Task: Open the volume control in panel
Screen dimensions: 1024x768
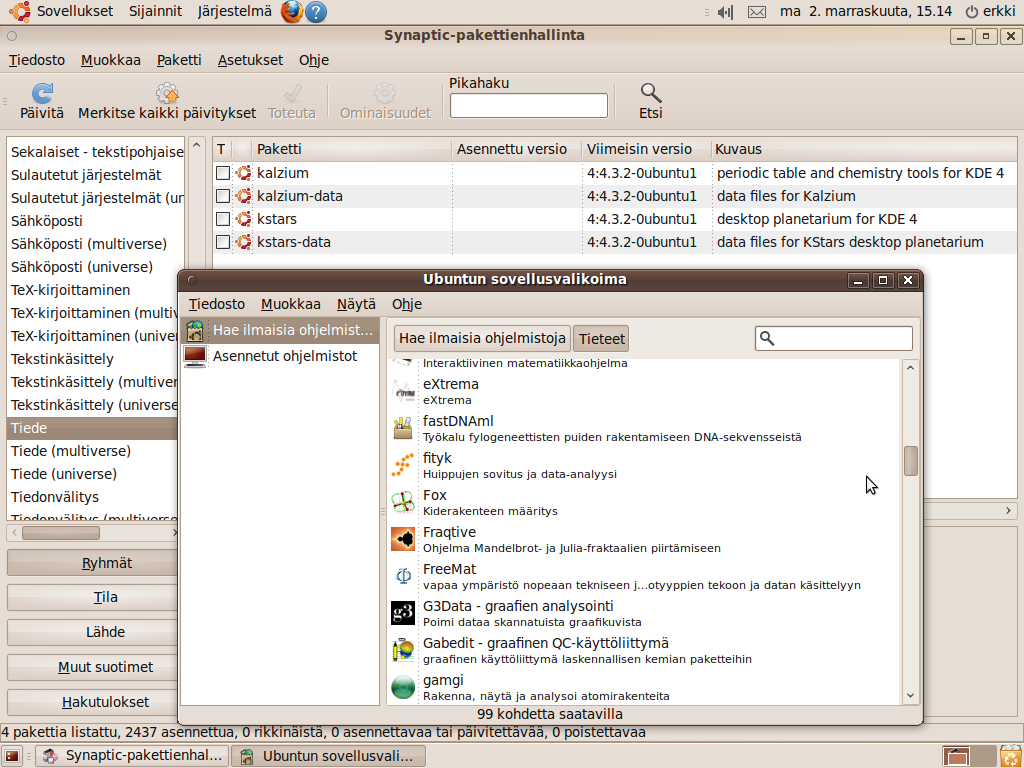Action: point(725,12)
